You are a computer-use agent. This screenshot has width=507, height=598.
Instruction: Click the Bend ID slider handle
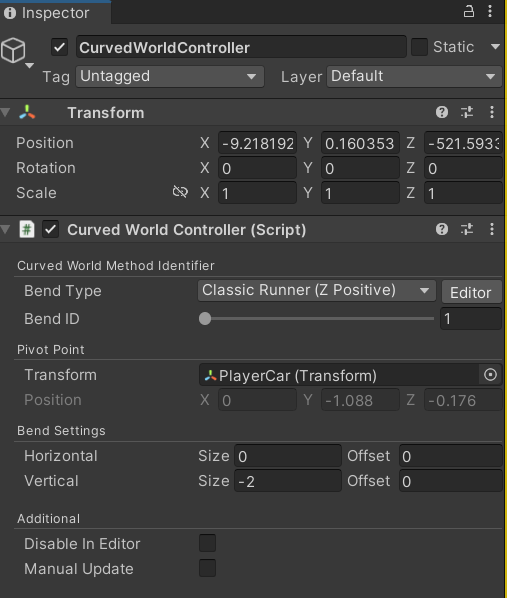(205, 318)
